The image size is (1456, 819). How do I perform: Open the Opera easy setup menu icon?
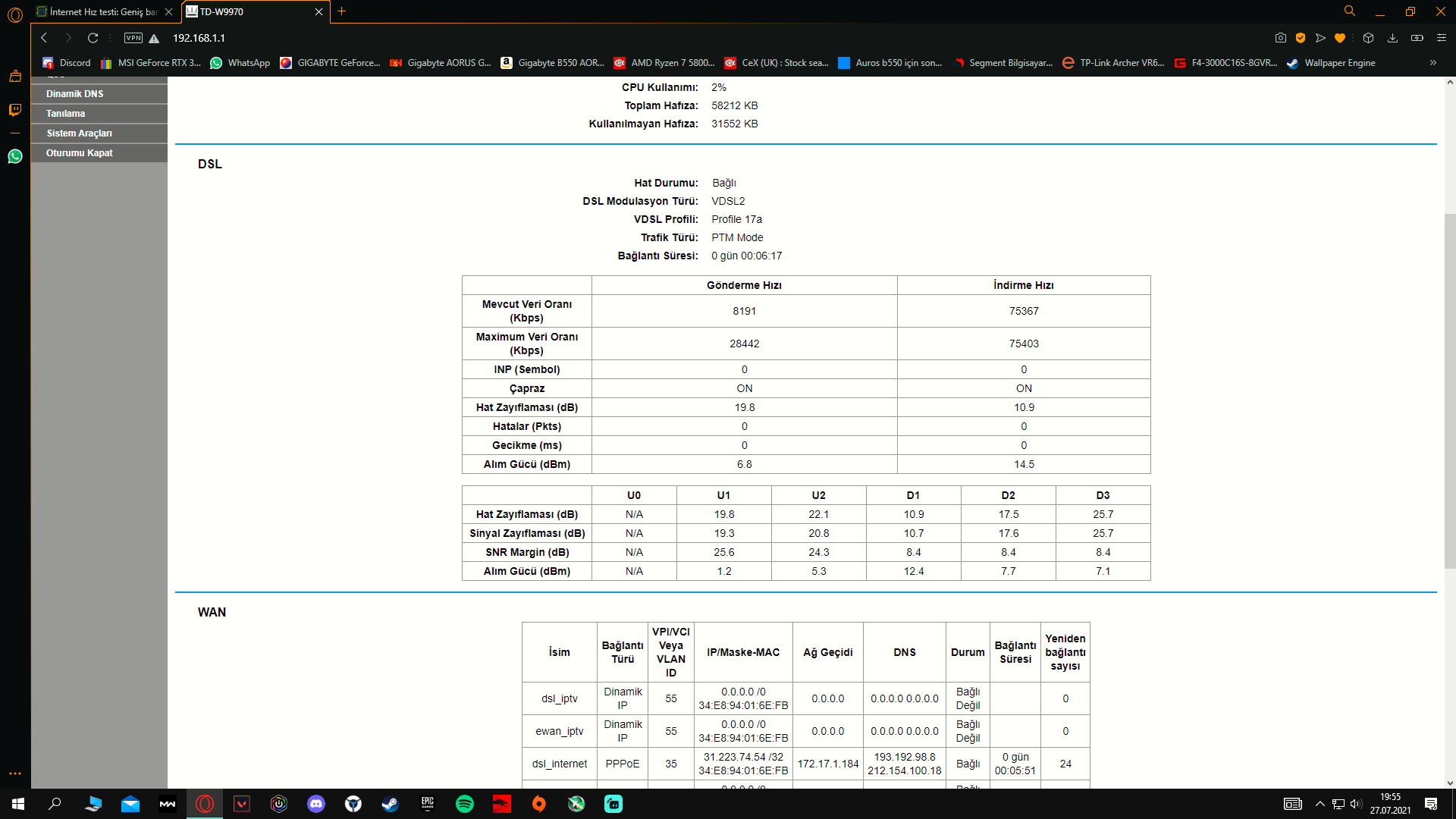click(x=1442, y=38)
